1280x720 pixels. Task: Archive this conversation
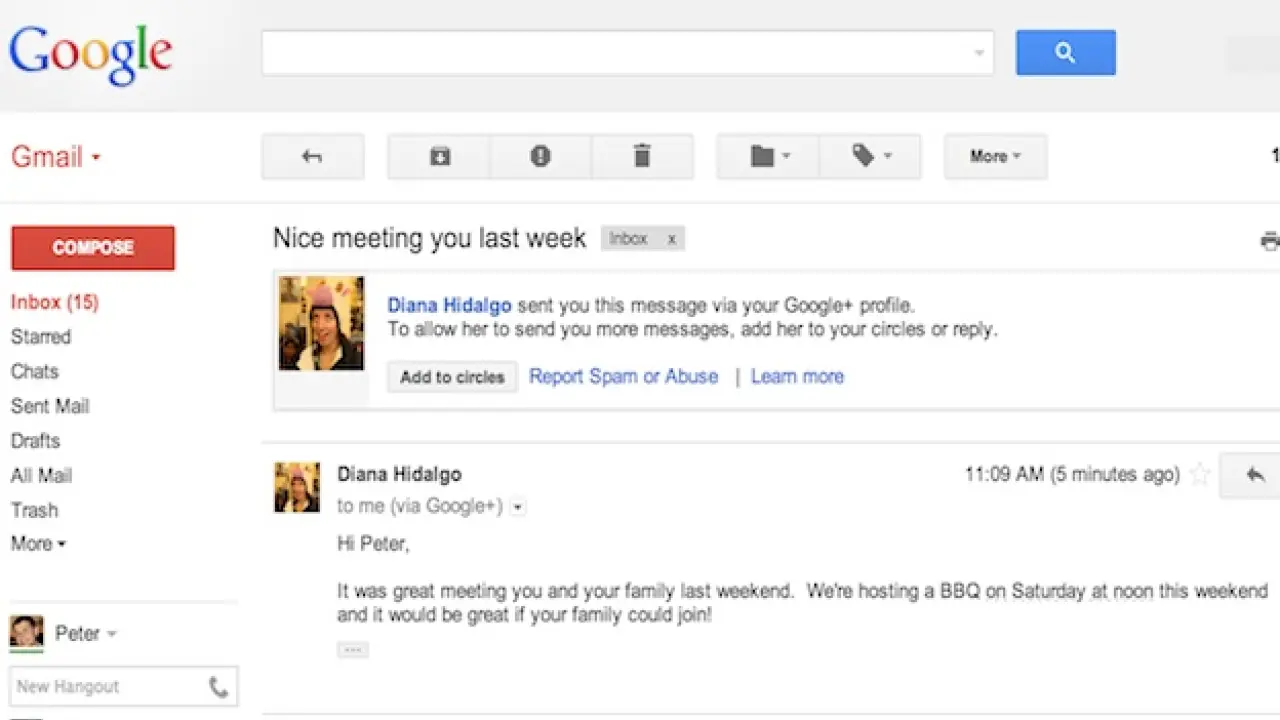click(439, 157)
